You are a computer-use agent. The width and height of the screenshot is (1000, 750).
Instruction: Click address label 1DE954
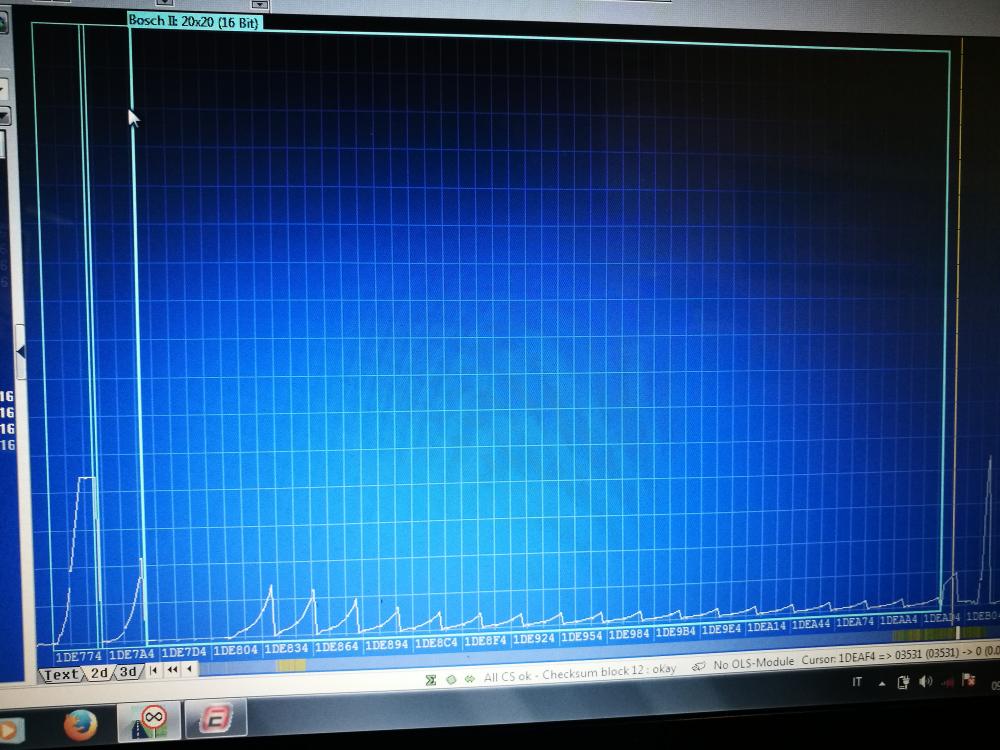pos(582,636)
